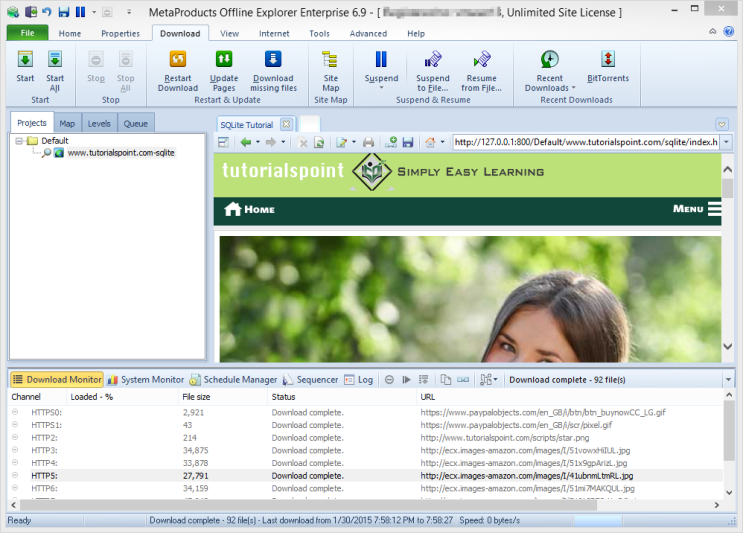Select www.tutorialspoint.com-sqlite project
This screenshot has height=533, width=743.
pyautogui.click(x=121, y=153)
